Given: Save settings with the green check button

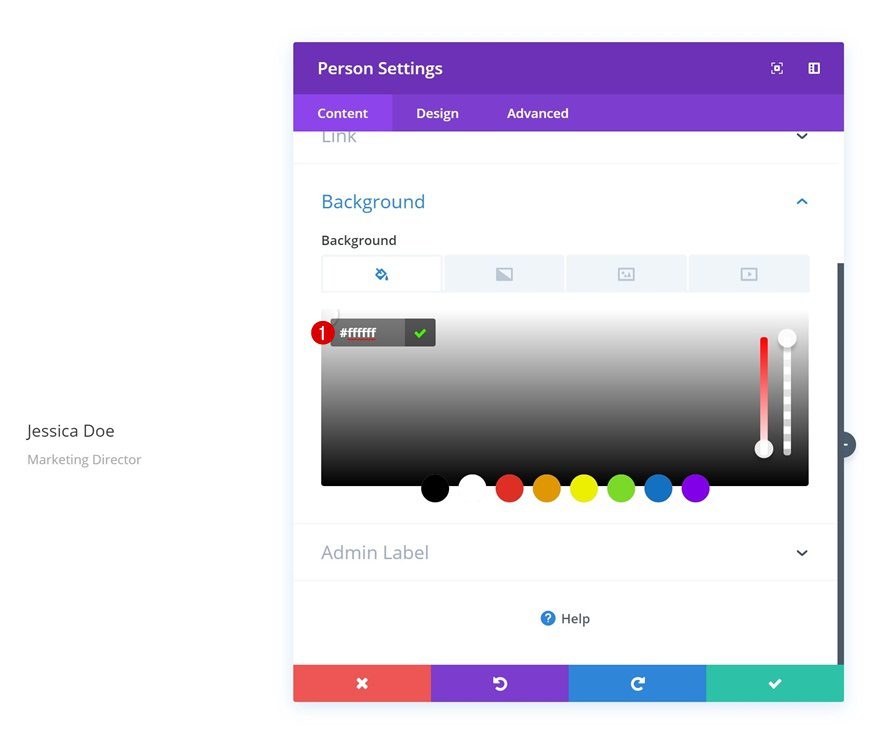Looking at the screenshot, I should click(774, 683).
